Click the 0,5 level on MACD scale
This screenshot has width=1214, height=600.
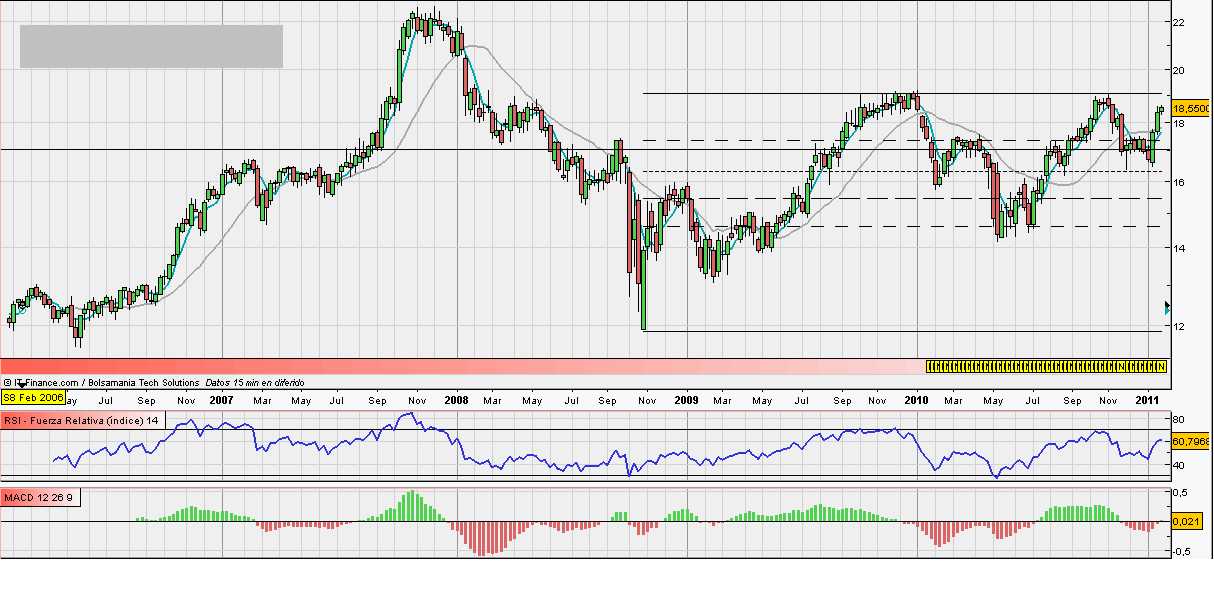1180,493
